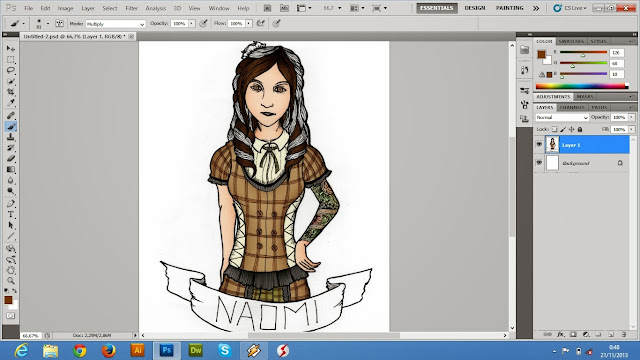Select the Horizontal Type tool
Image resolution: width=640 pixels, height=360 pixels.
[x=11, y=214]
